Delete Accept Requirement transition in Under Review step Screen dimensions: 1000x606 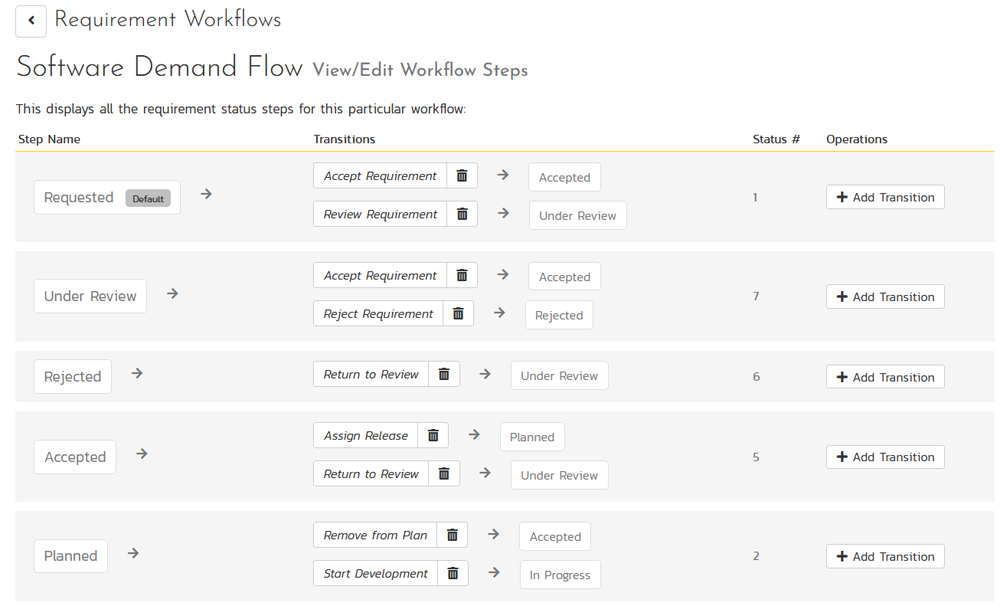click(462, 276)
